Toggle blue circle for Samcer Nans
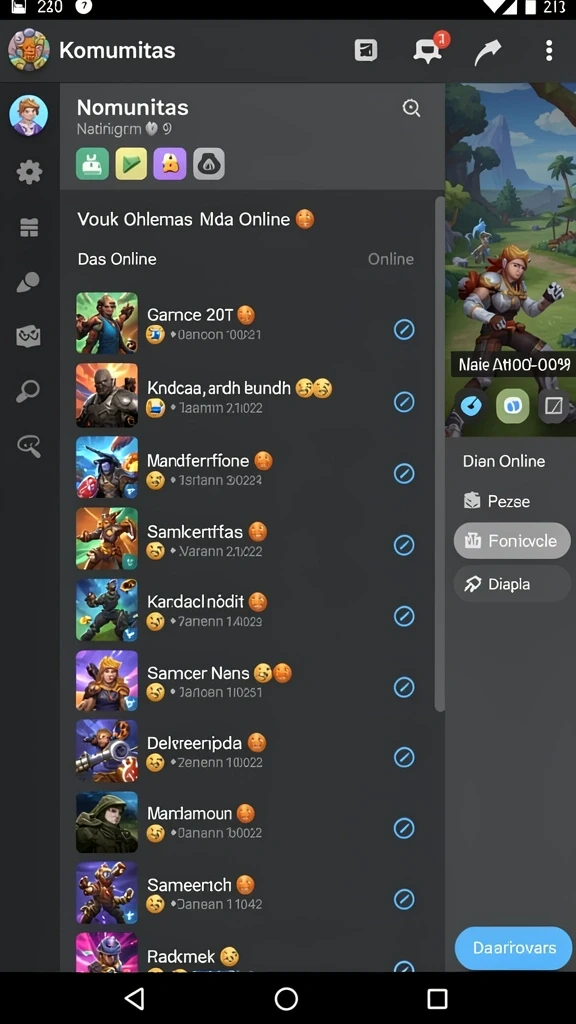 tap(404, 687)
